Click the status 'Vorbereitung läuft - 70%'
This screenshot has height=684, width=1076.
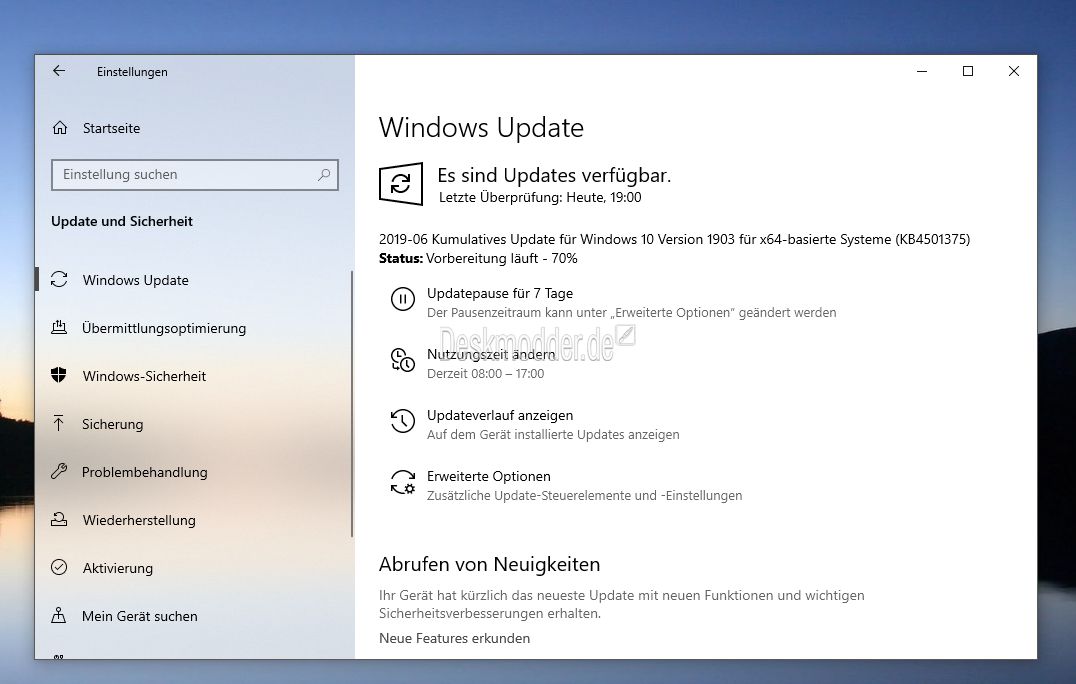click(502, 259)
